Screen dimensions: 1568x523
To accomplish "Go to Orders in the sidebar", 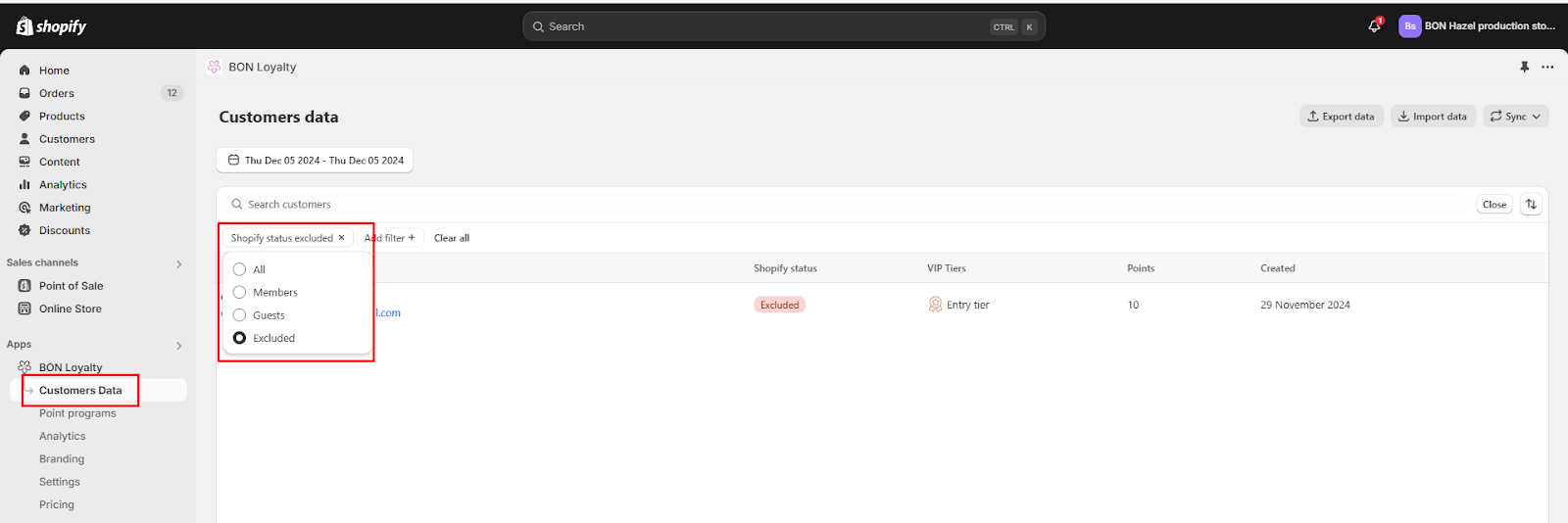I will (57, 94).
